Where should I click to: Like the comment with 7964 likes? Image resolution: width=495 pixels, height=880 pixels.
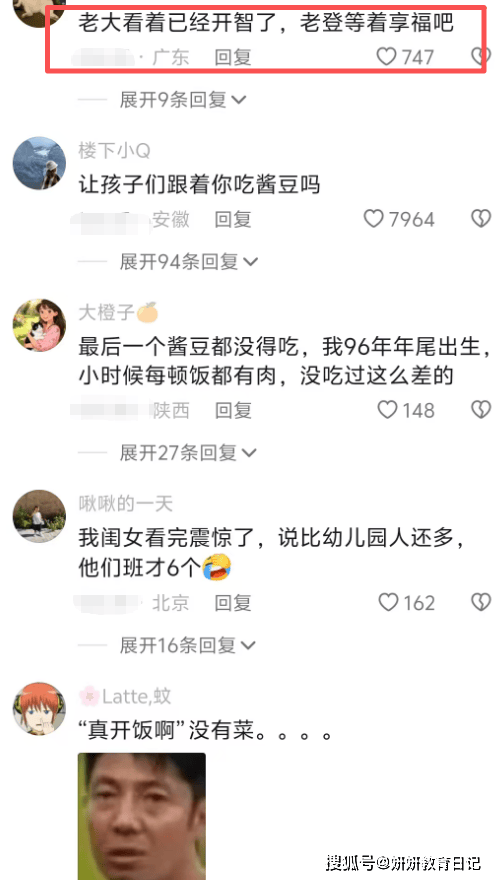373,219
